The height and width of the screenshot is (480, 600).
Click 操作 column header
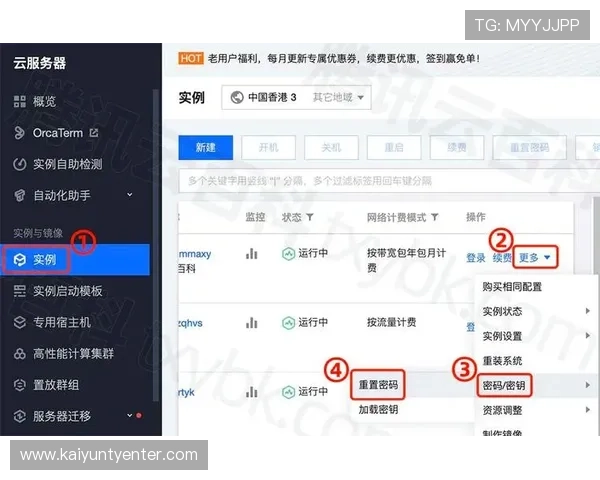point(476,217)
